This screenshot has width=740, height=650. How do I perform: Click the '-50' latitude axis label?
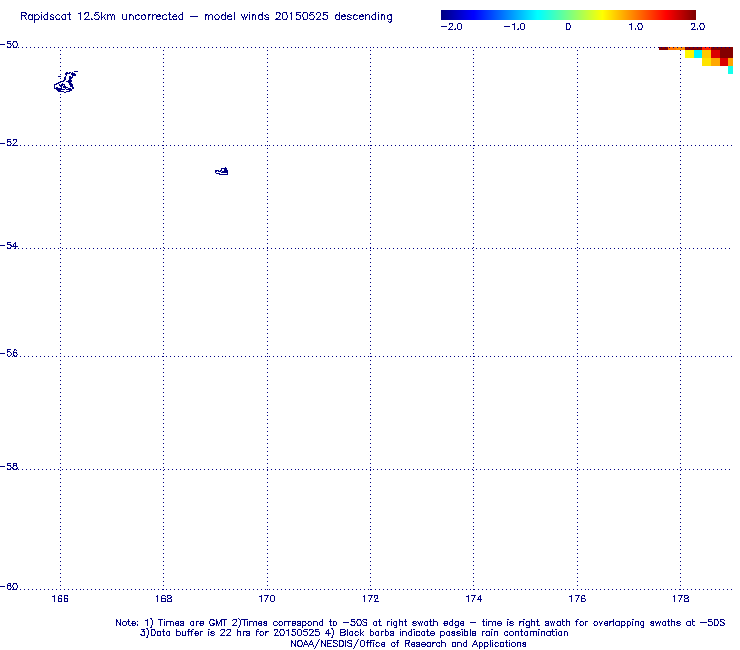coord(9,45)
